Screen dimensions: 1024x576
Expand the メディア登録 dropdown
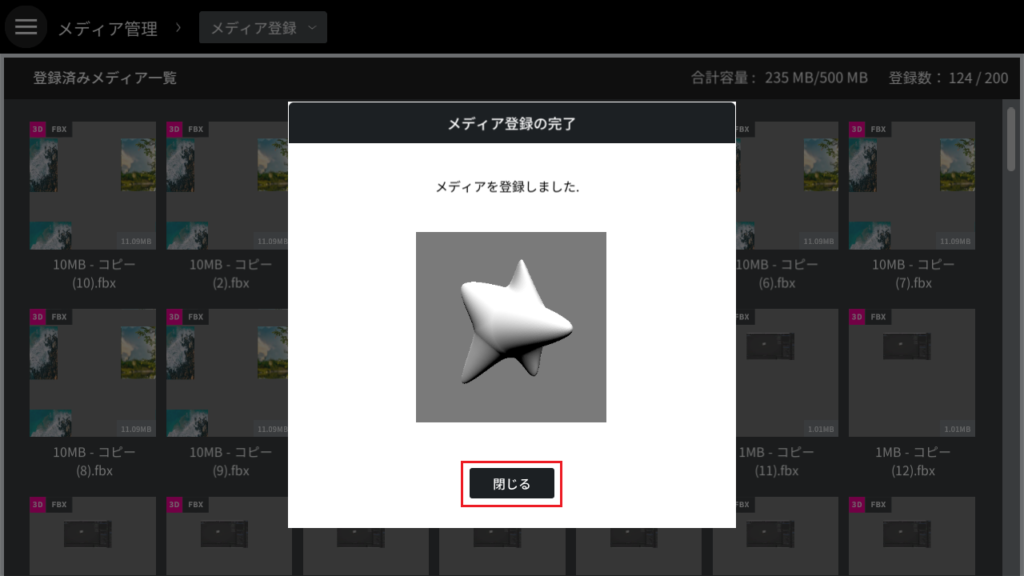coord(263,27)
